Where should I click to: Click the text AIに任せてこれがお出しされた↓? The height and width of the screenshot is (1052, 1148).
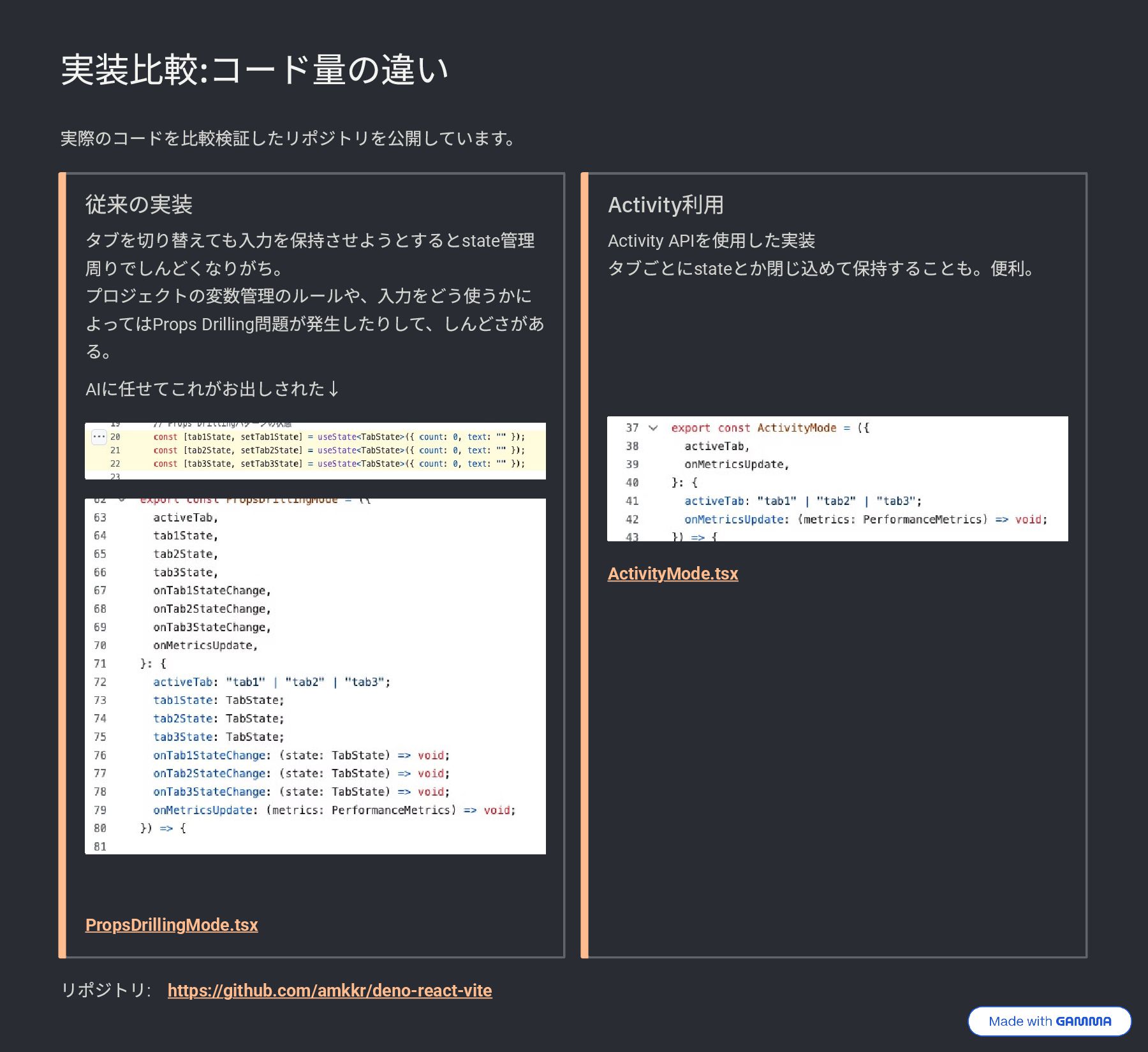(213, 389)
